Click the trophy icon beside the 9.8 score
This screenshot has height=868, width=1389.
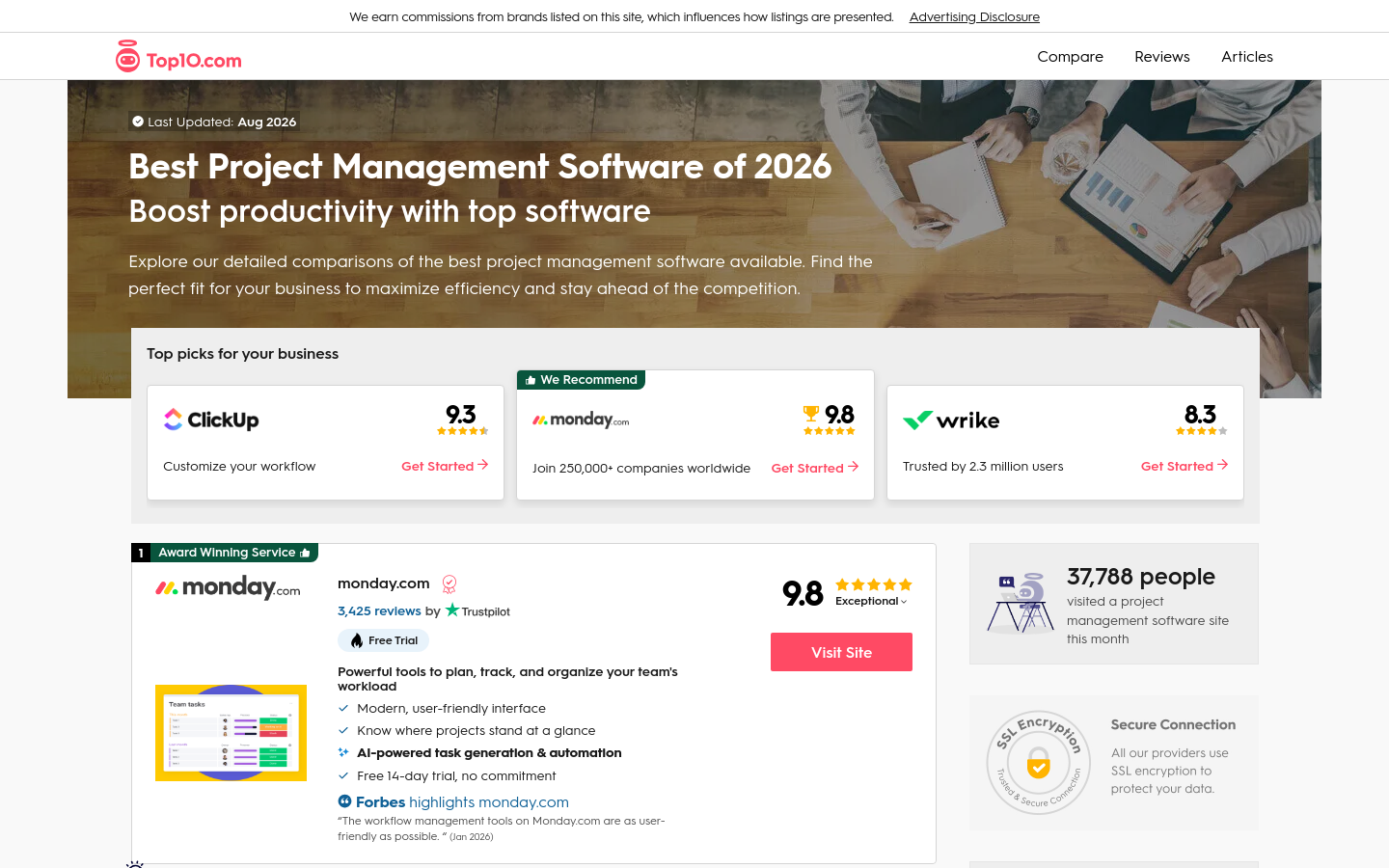tap(811, 414)
